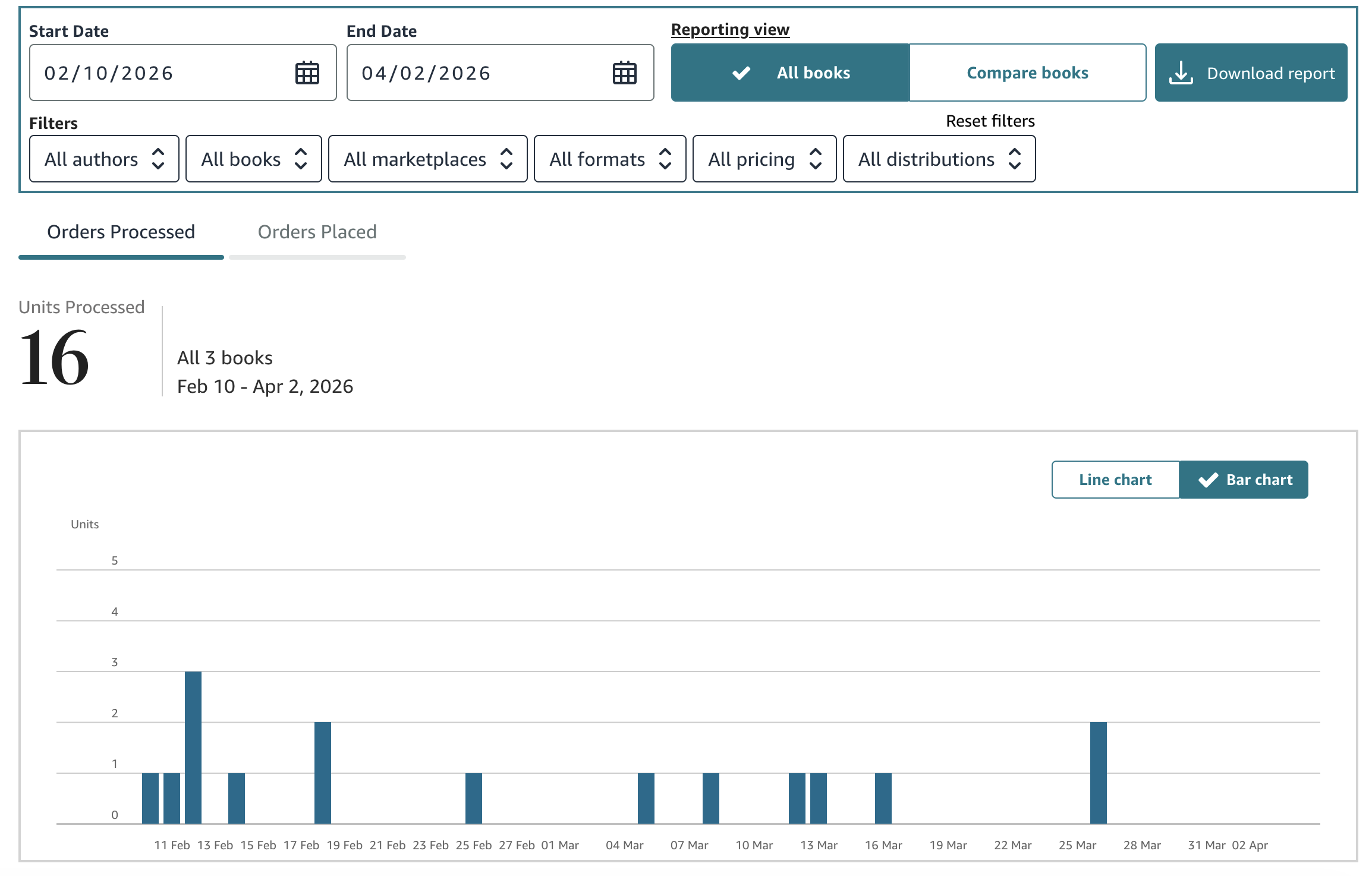Open the All books filter dropdown
Screen dimensions: 1372x876
253,159
